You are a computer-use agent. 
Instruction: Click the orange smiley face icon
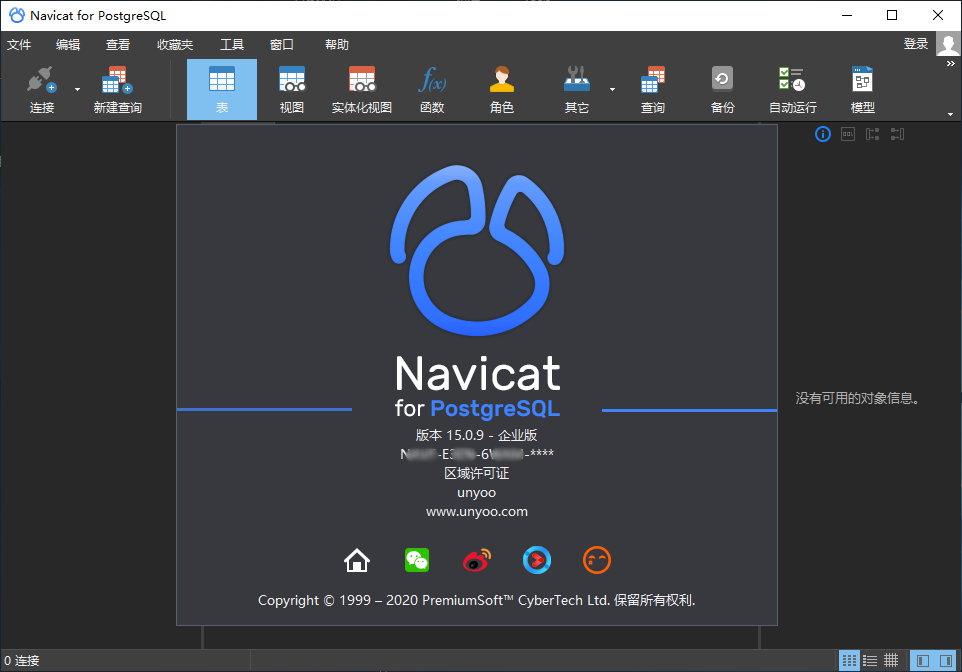click(596, 560)
